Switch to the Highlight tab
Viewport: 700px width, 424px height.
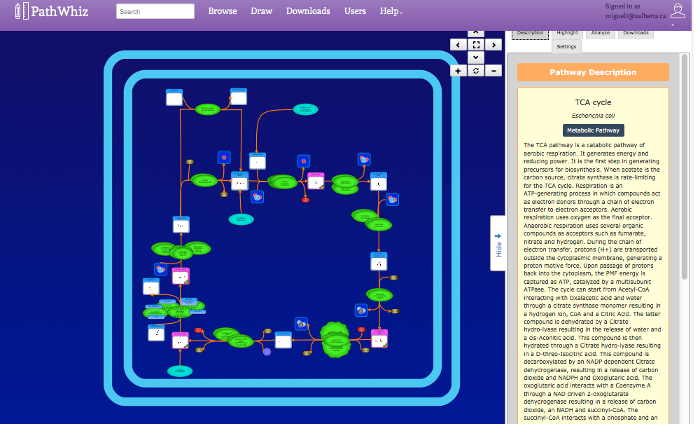pyautogui.click(x=567, y=34)
